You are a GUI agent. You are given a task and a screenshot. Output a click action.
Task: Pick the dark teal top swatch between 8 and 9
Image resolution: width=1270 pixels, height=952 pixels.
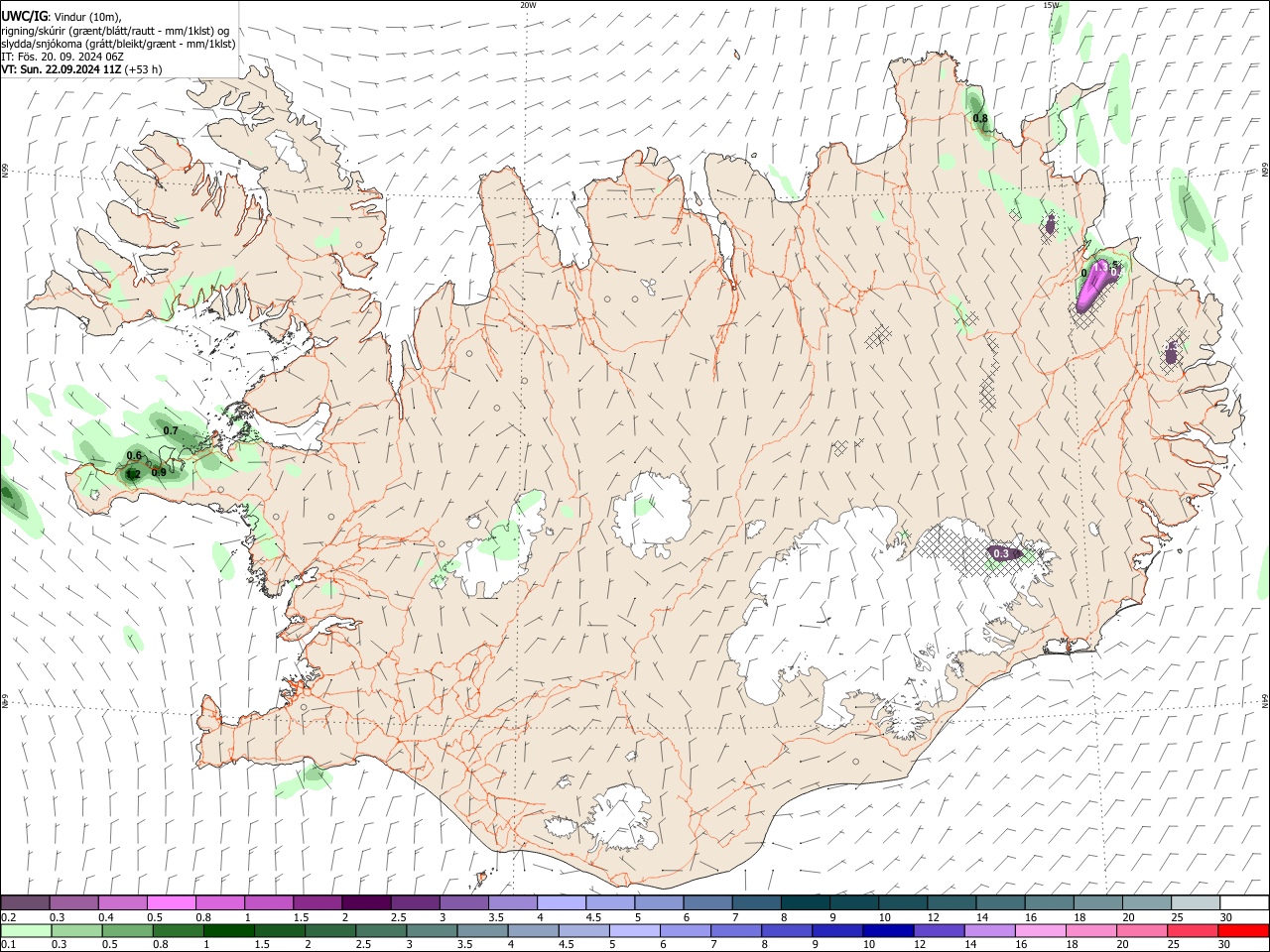pyautogui.click(x=804, y=902)
